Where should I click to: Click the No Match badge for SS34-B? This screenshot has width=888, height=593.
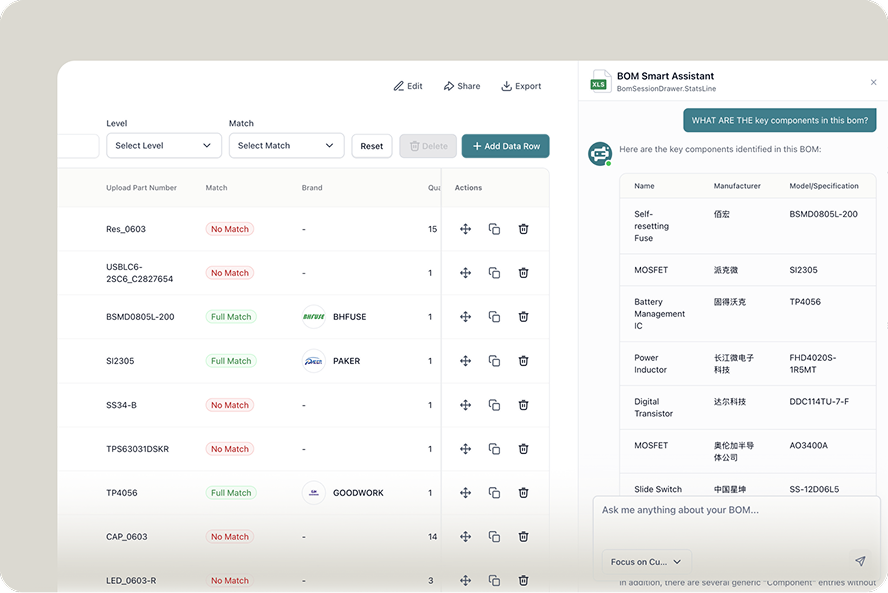[x=229, y=405]
